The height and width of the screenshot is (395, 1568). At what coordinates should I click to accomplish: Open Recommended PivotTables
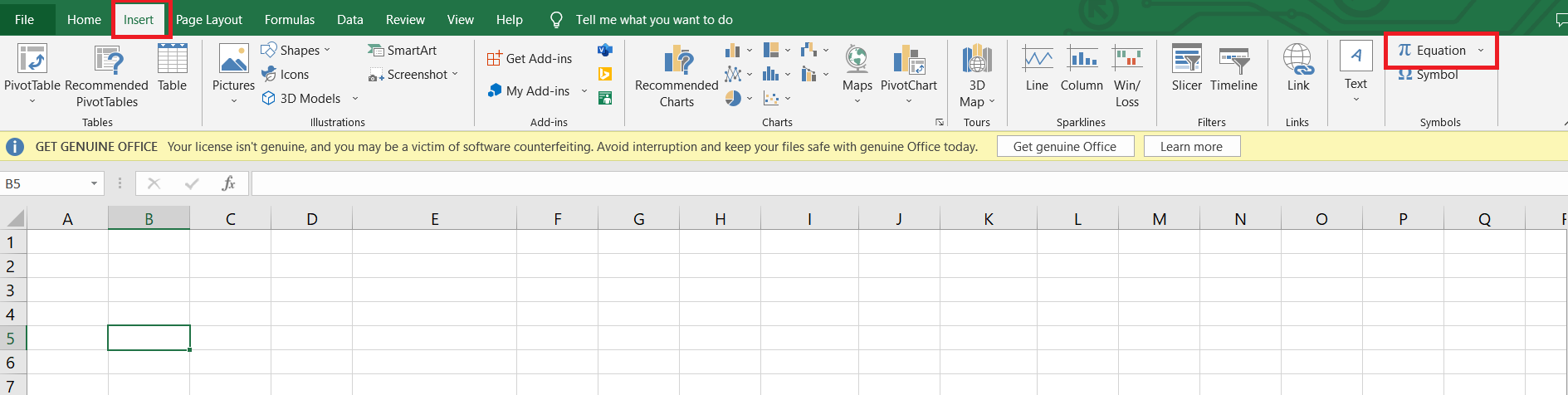pos(106,76)
